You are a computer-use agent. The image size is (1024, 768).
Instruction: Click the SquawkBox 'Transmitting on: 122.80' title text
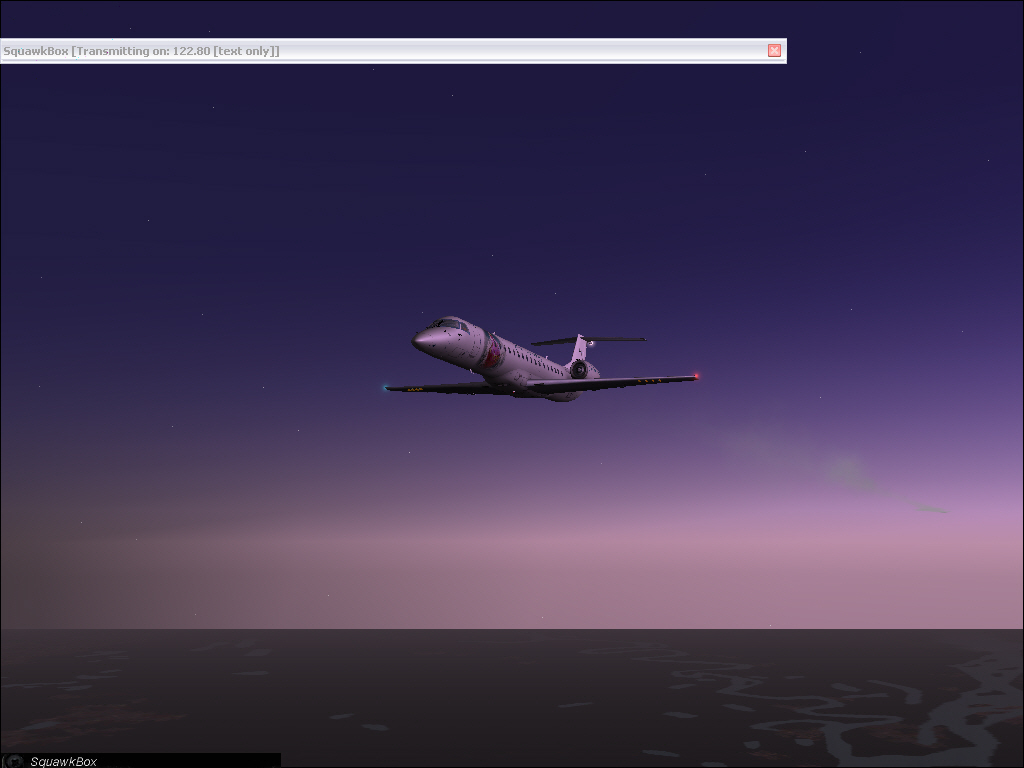(141, 51)
